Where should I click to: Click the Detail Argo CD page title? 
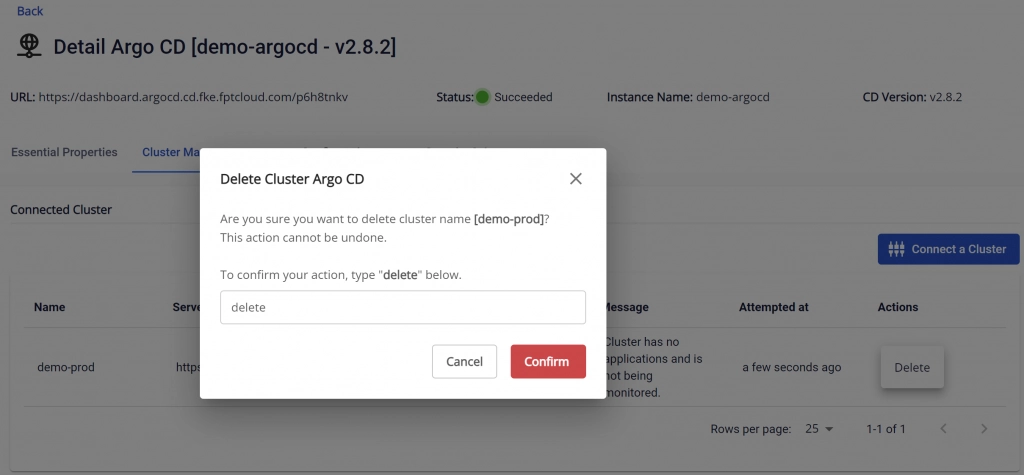225,47
